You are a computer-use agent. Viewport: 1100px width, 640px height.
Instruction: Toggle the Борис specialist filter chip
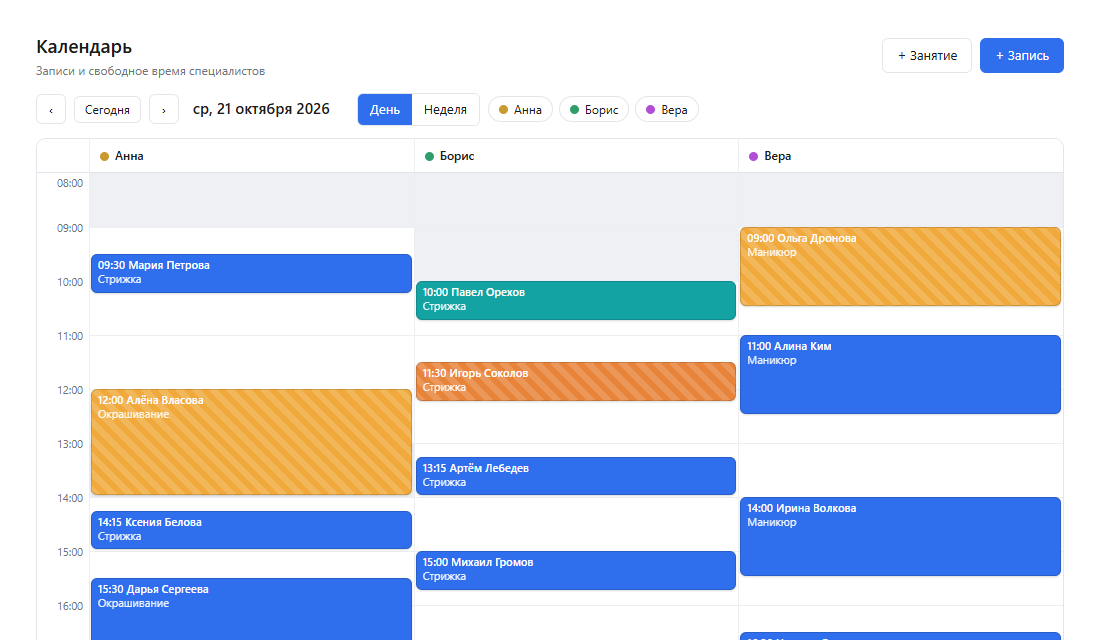[594, 109]
